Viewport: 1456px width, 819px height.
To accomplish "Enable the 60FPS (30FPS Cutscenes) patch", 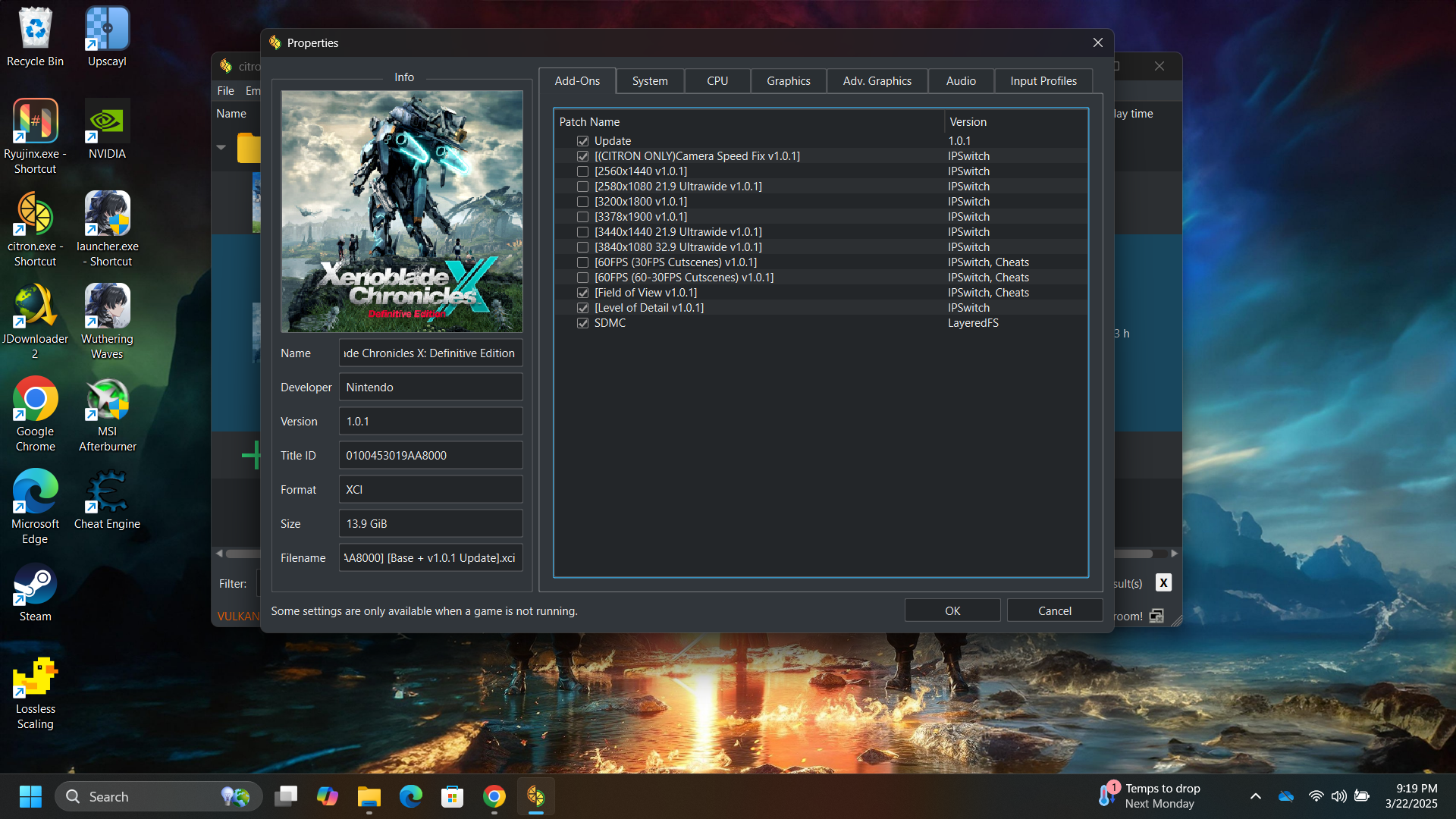I will [x=582, y=262].
